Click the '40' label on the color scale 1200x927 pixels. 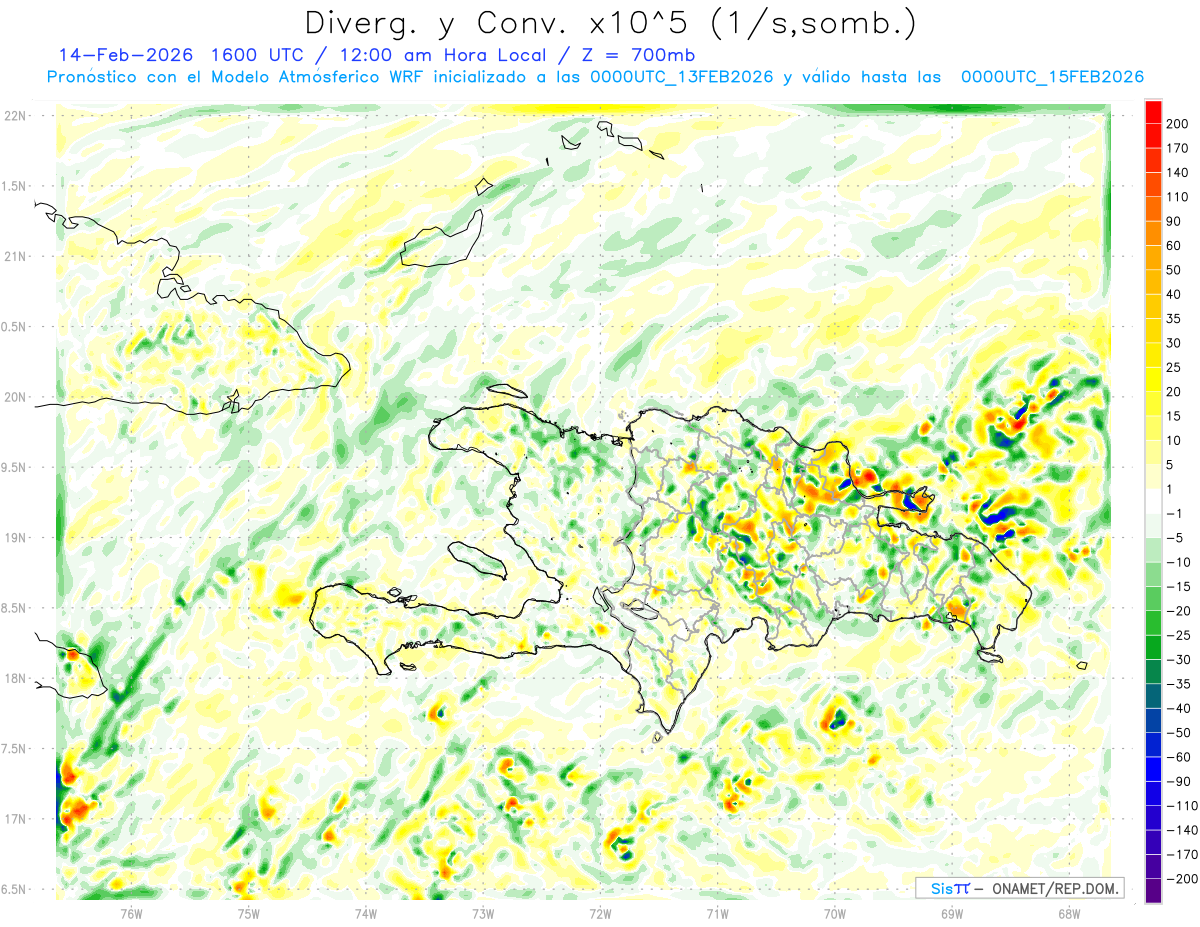tap(1174, 294)
